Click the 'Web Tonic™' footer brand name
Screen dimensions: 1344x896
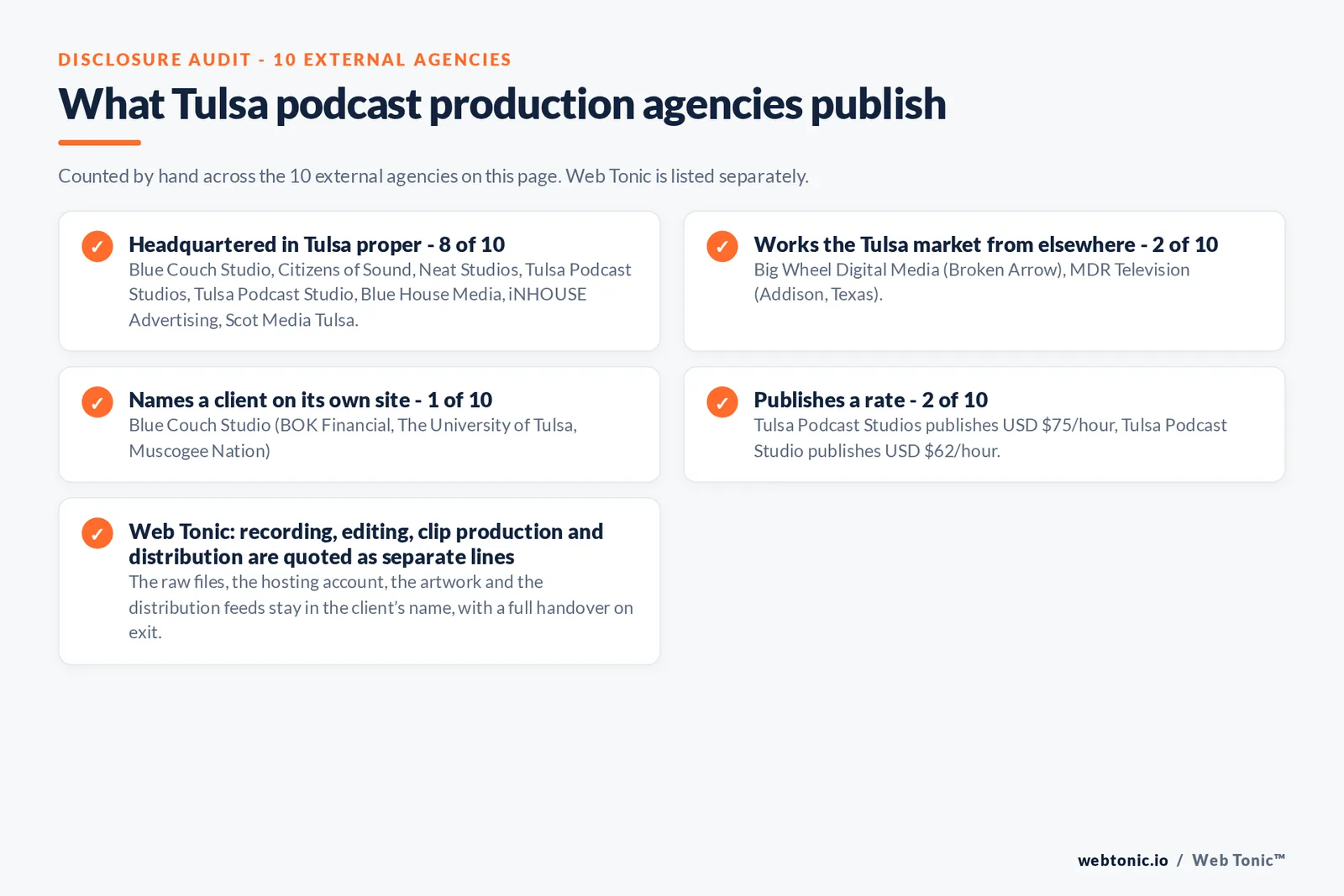1239,860
